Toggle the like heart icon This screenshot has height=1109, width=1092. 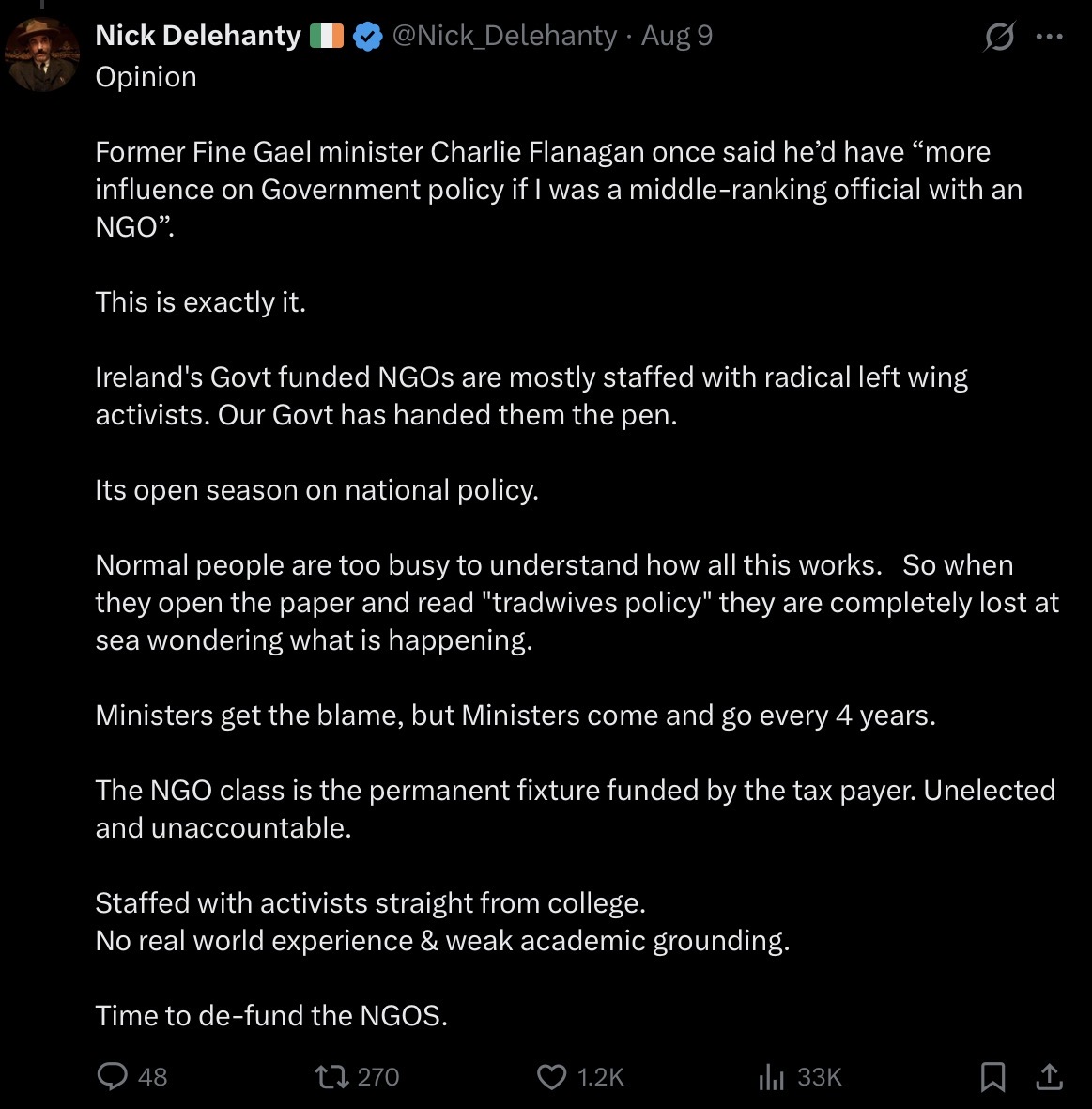tap(552, 1077)
